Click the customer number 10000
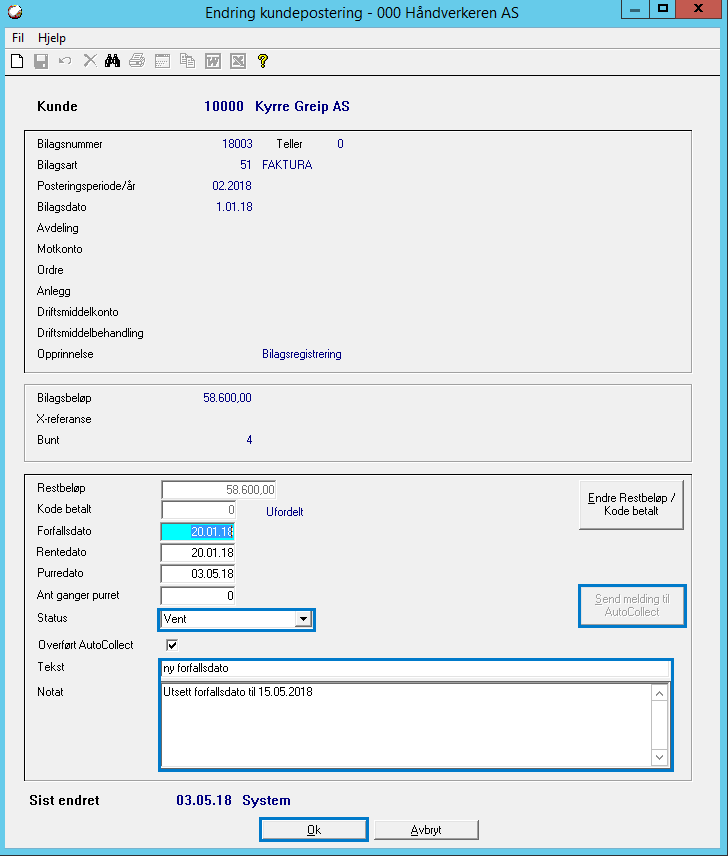Viewport: 728px width, 856px height. (x=224, y=106)
